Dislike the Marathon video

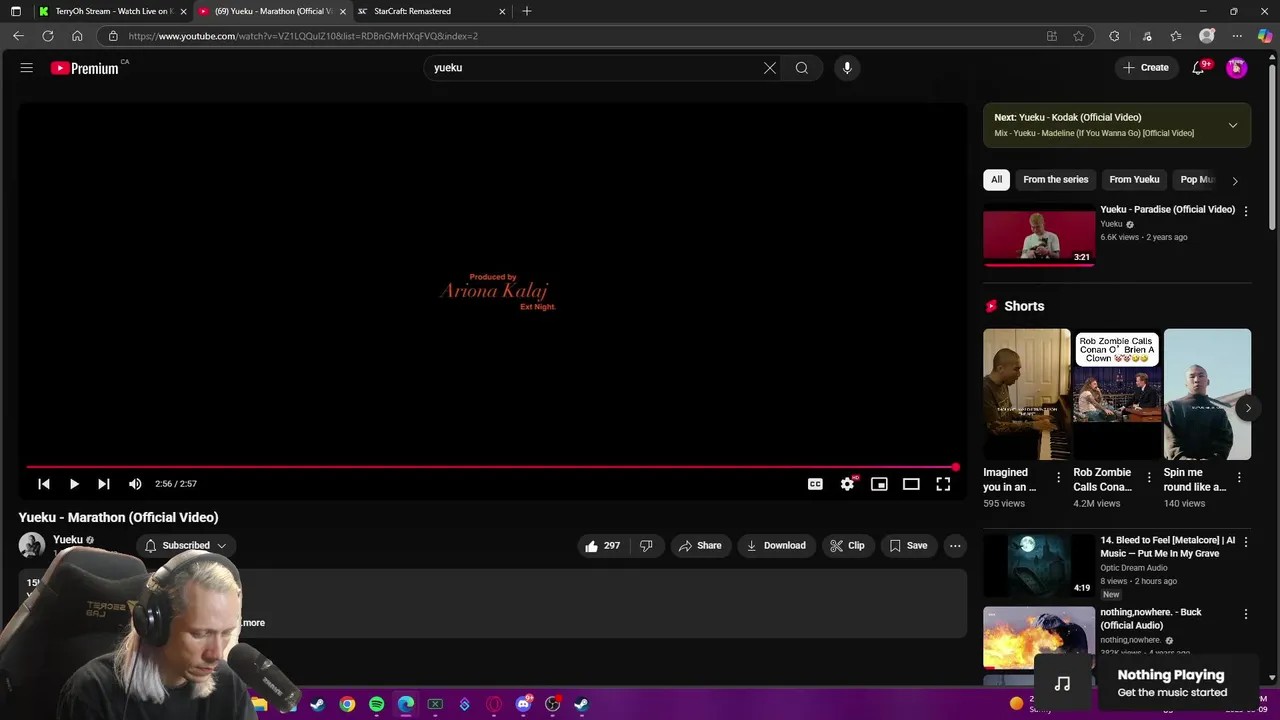(x=646, y=546)
